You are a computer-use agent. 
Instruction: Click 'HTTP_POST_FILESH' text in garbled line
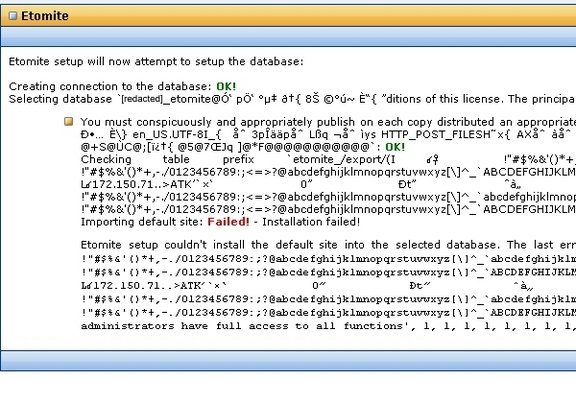tap(436, 134)
